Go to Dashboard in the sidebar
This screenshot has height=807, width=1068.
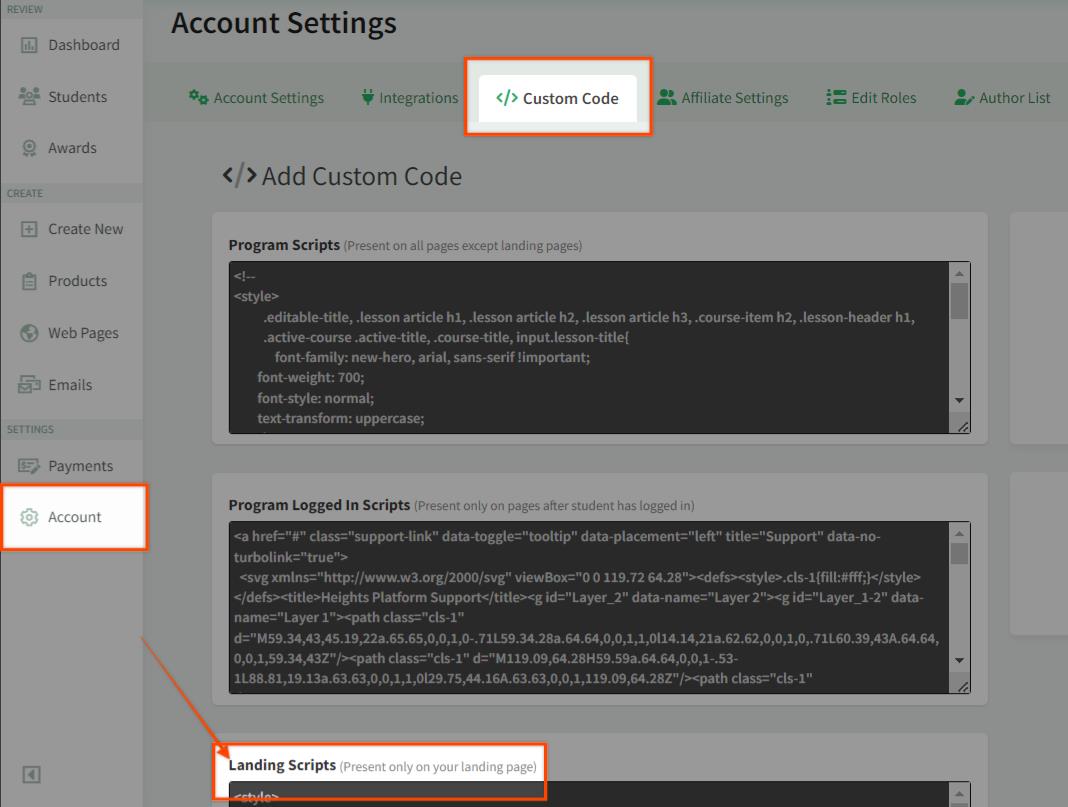[x=72, y=46]
